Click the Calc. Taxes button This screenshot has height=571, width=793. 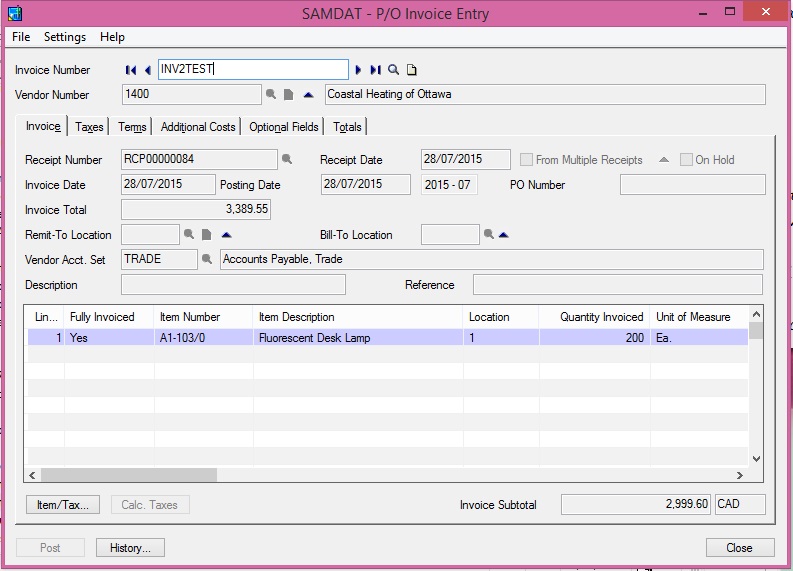(x=150, y=505)
